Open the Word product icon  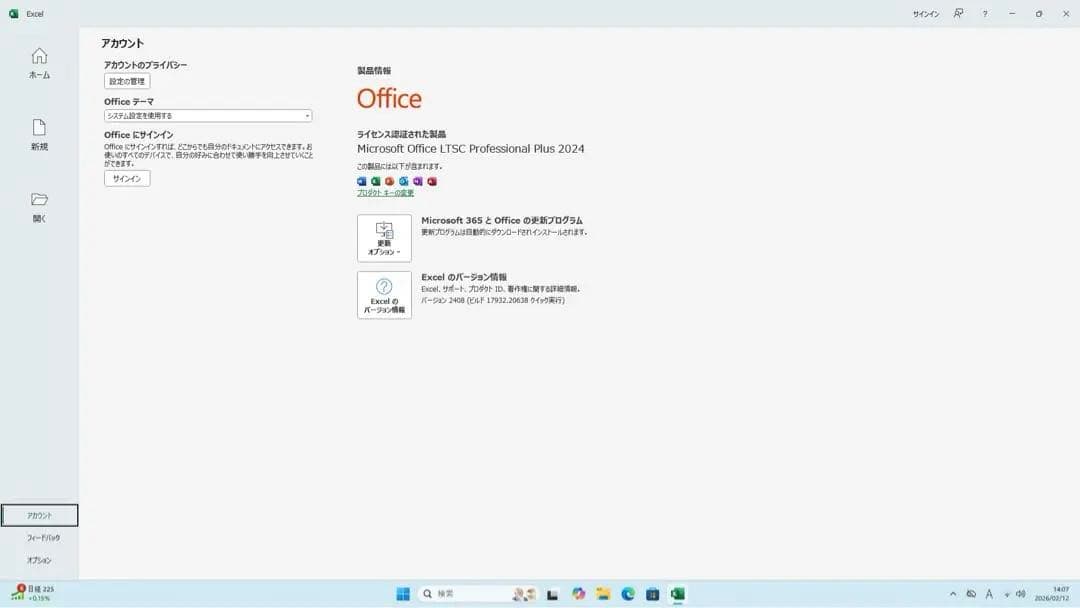click(x=362, y=180)
